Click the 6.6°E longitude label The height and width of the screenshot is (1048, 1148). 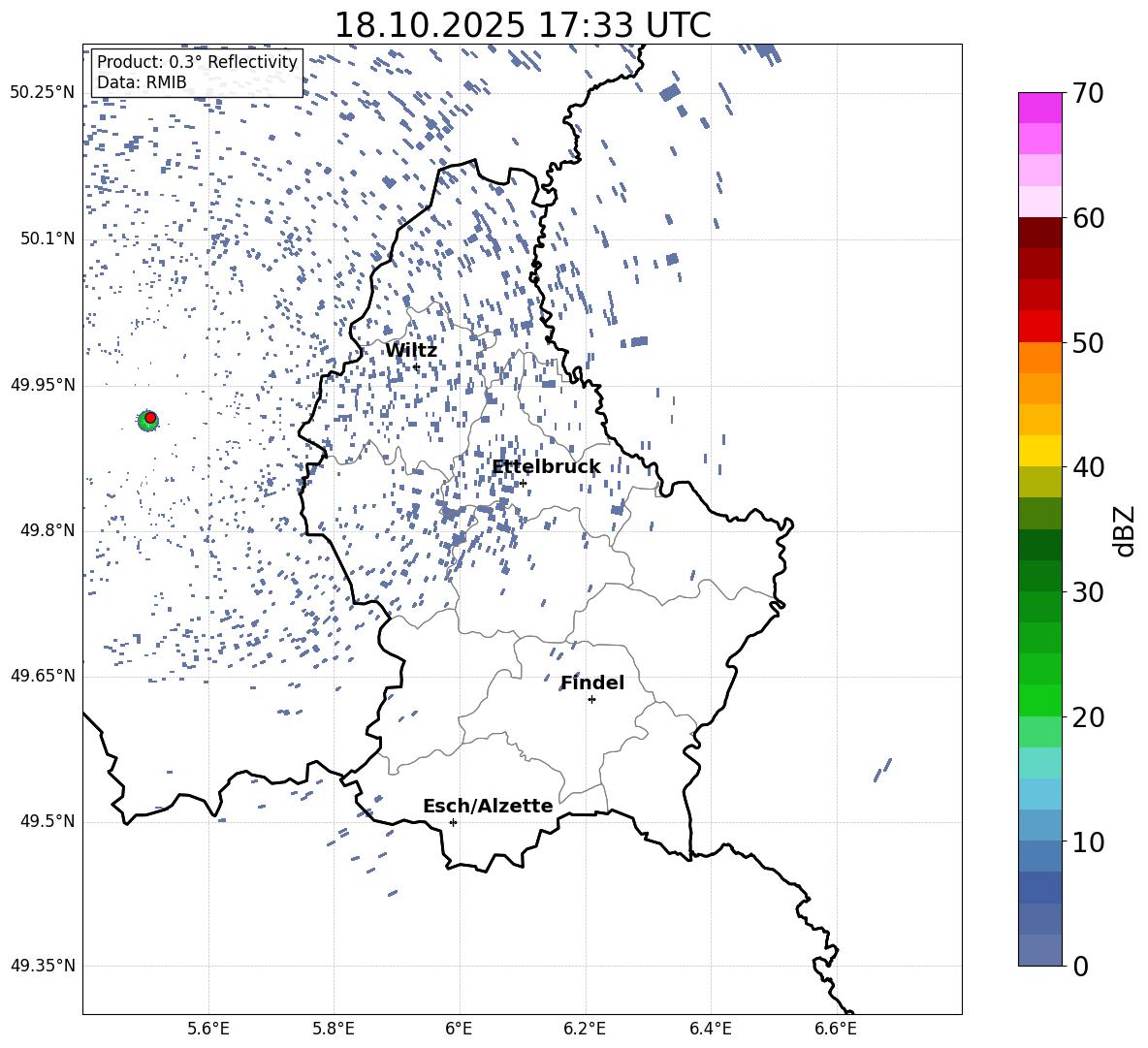[x=836, y=1029]
